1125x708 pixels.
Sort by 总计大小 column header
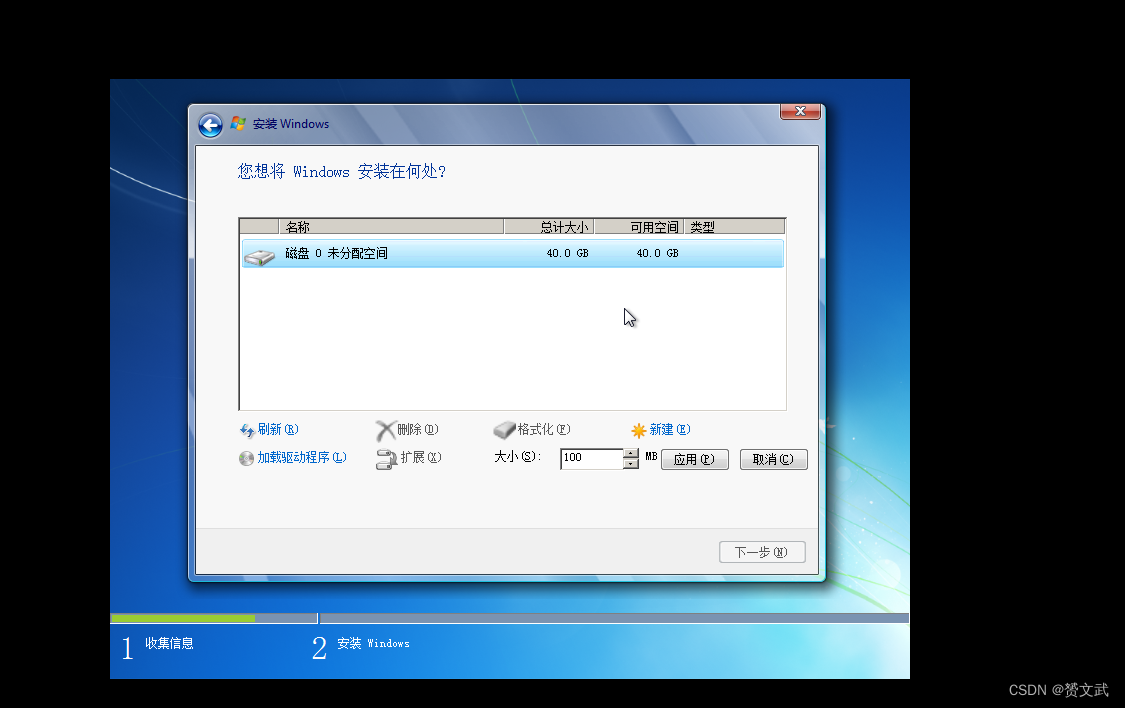point(549,227)
